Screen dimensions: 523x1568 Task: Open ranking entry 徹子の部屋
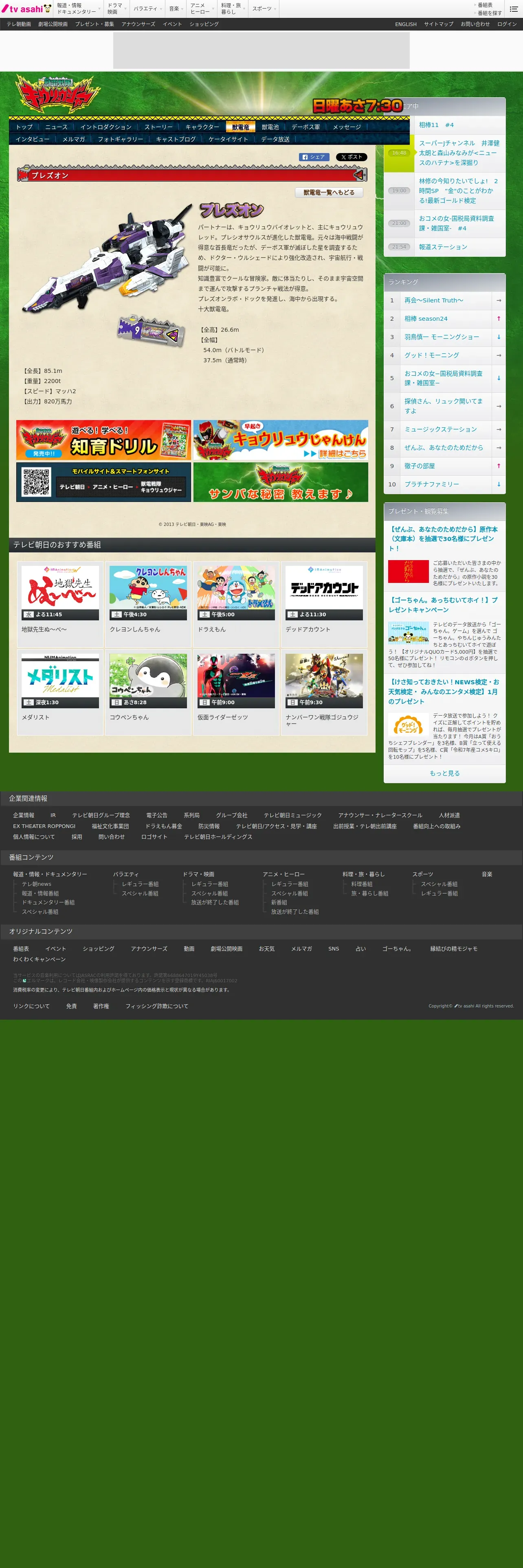(x=420, y=466)
